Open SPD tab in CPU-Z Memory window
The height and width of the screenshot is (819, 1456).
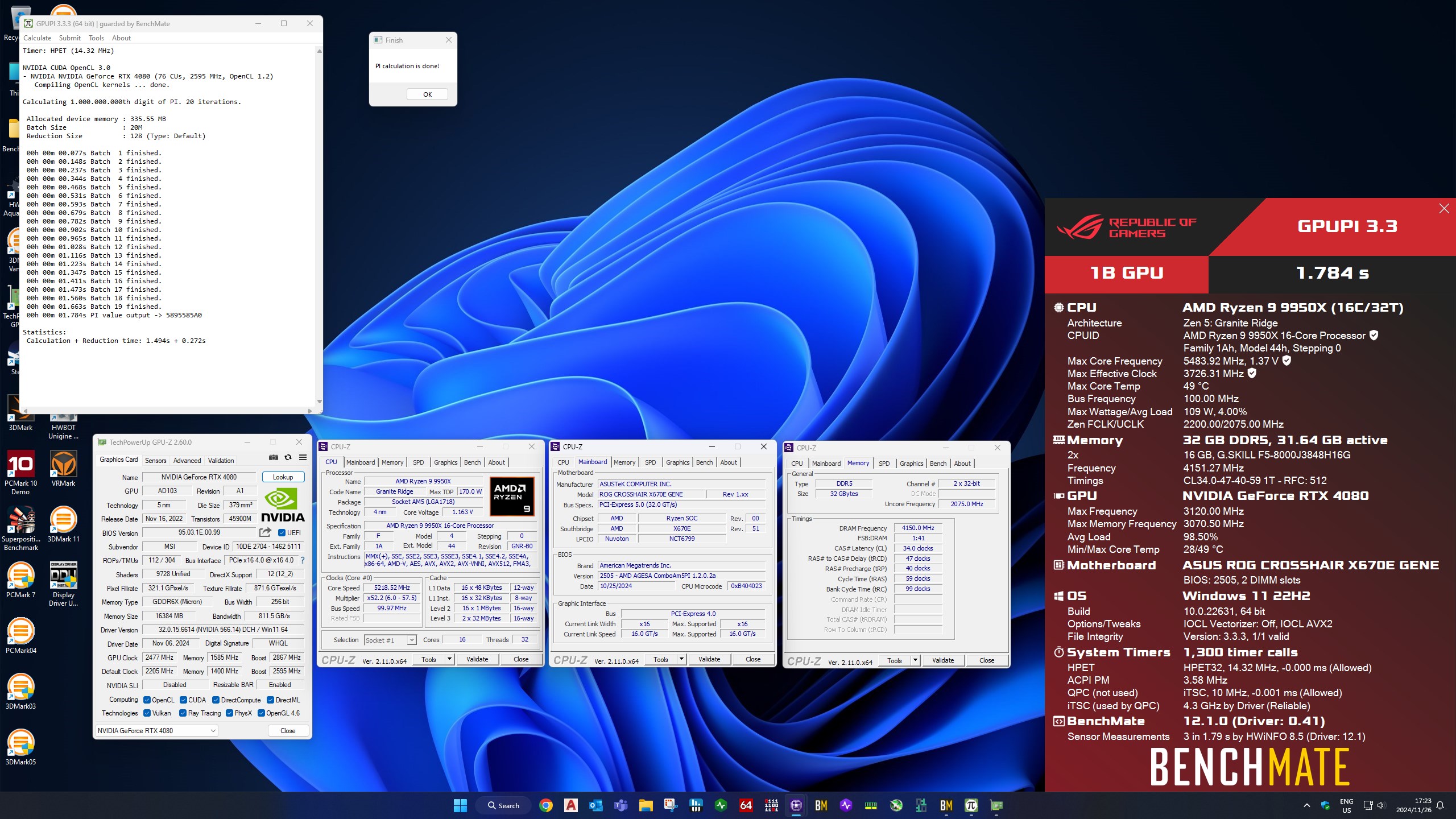click(884, 464)
